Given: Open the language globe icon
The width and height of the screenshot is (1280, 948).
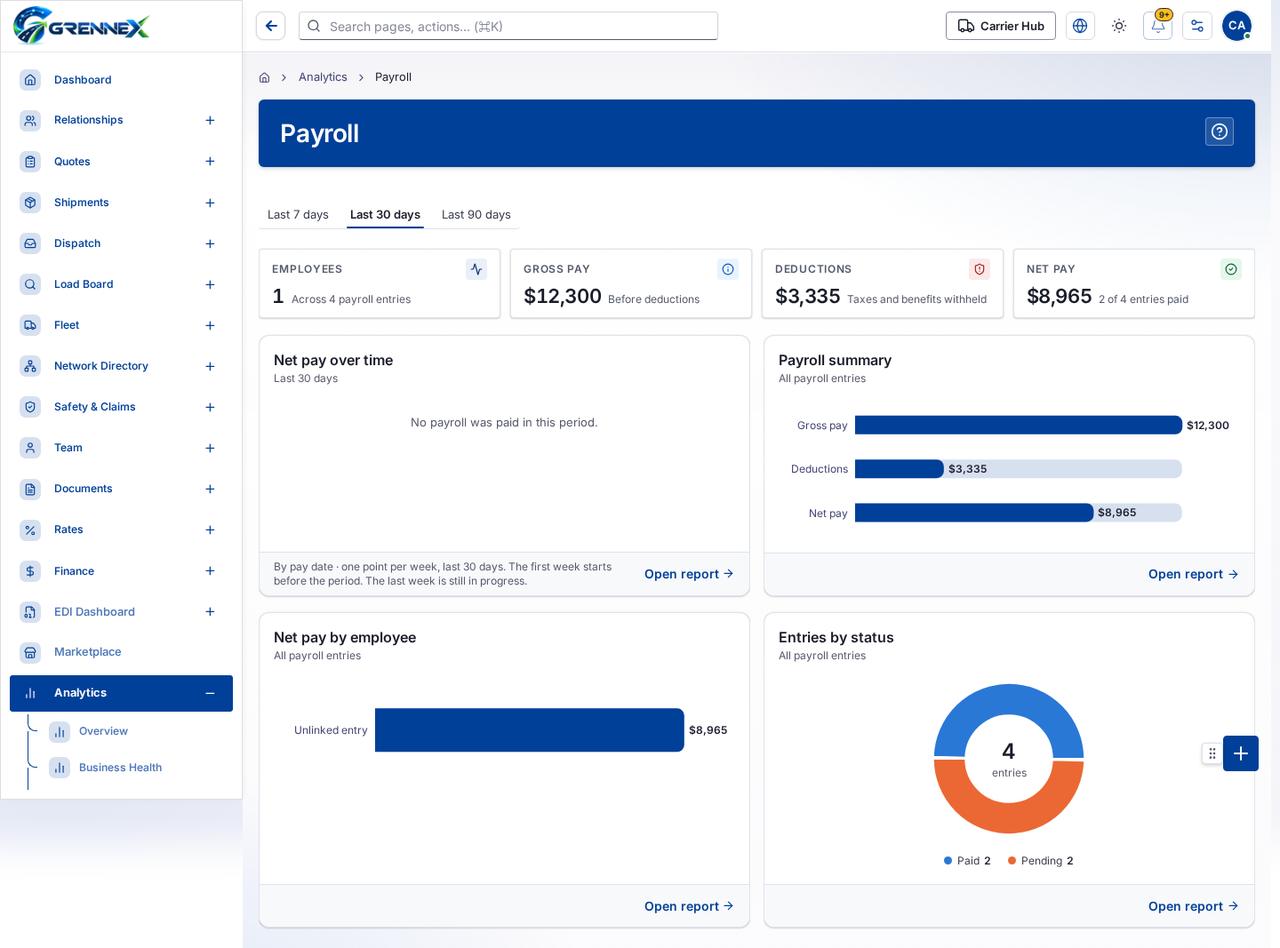Looking at the screenshot, I should coord(1080,26).
